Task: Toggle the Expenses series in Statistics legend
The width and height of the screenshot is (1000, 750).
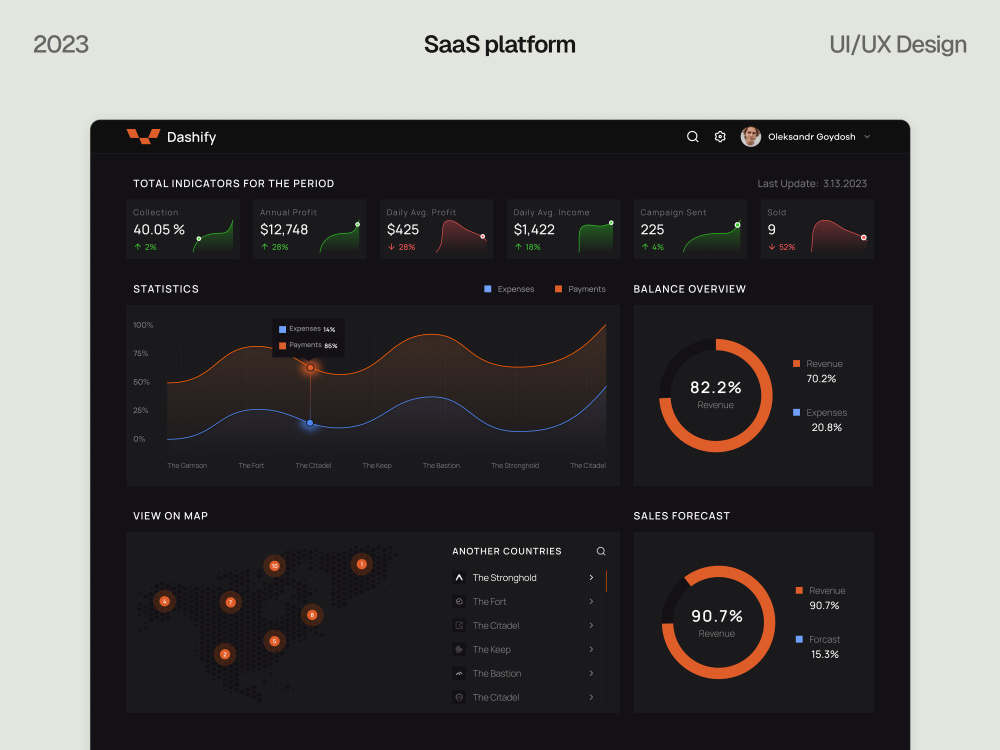Action: pyautogui.click(x=509, y=289)
